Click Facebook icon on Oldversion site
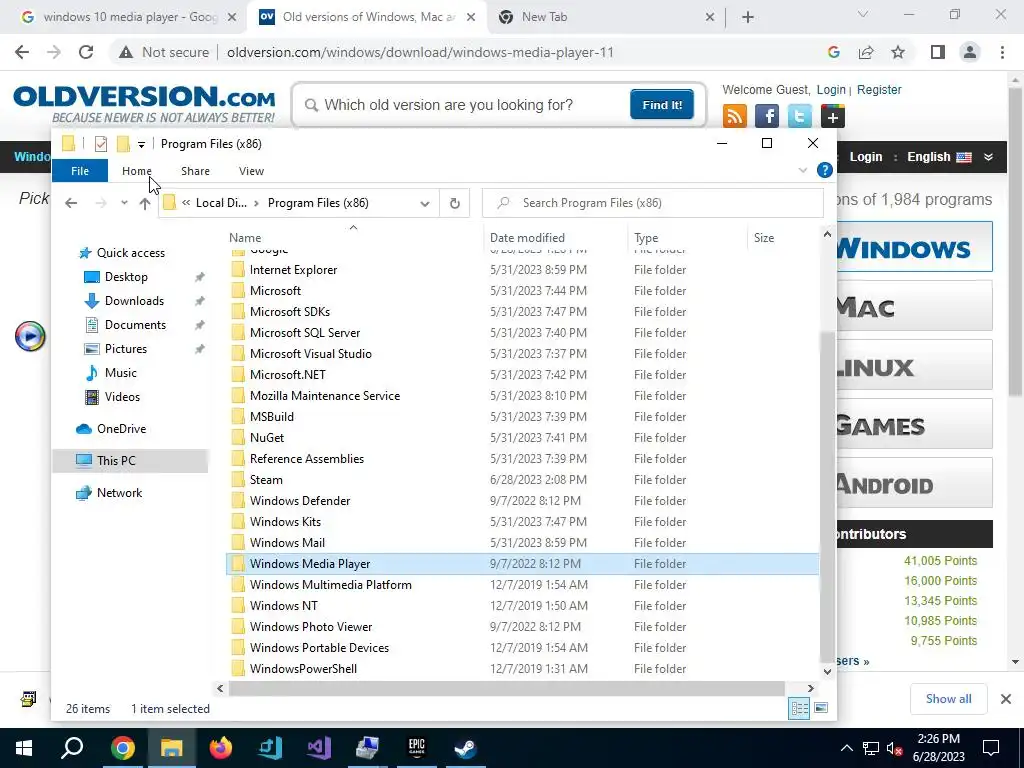Screen dimensions: 1024x768 [x=767, y=116]
